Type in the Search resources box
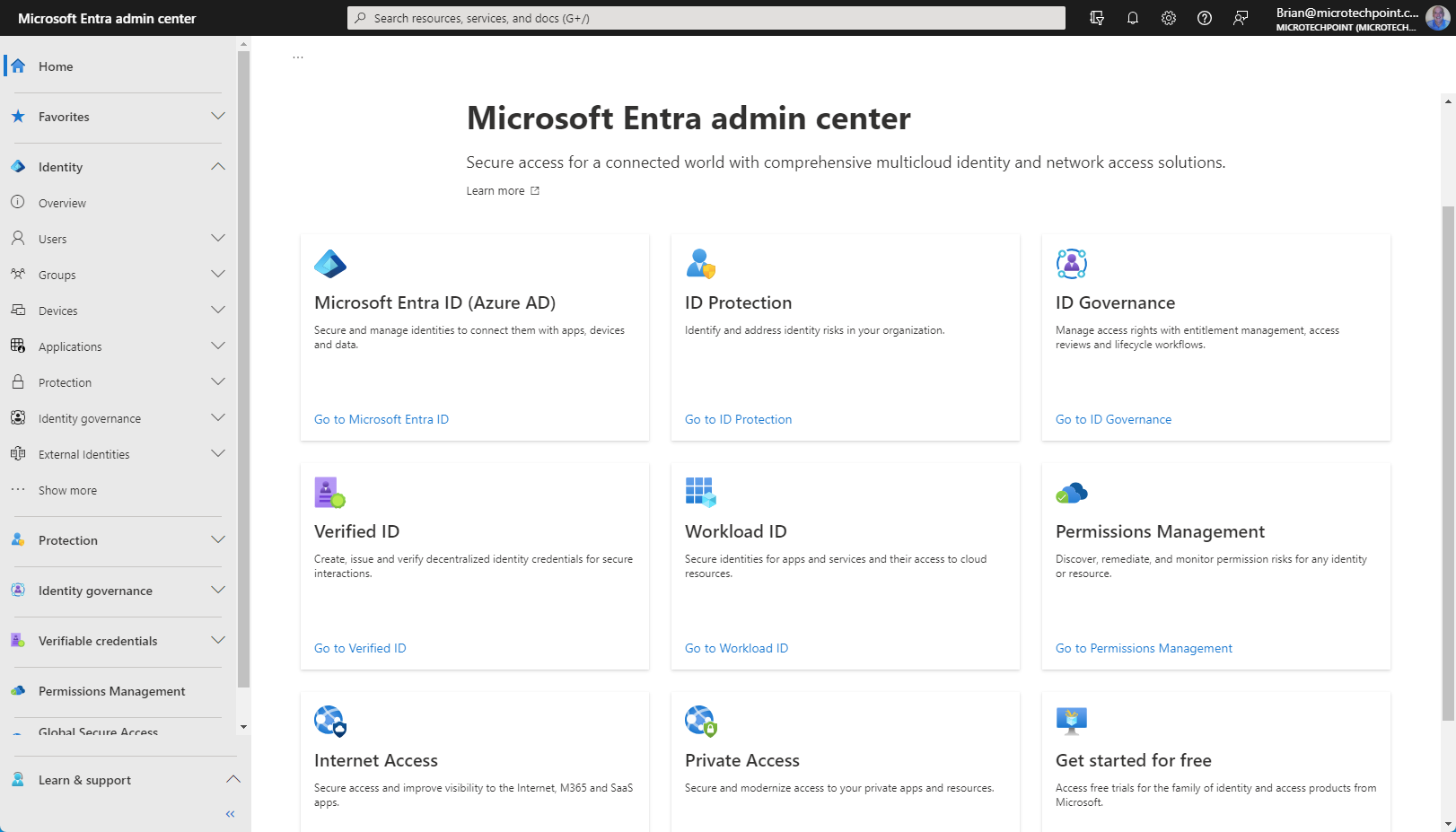 pos(706,18)
